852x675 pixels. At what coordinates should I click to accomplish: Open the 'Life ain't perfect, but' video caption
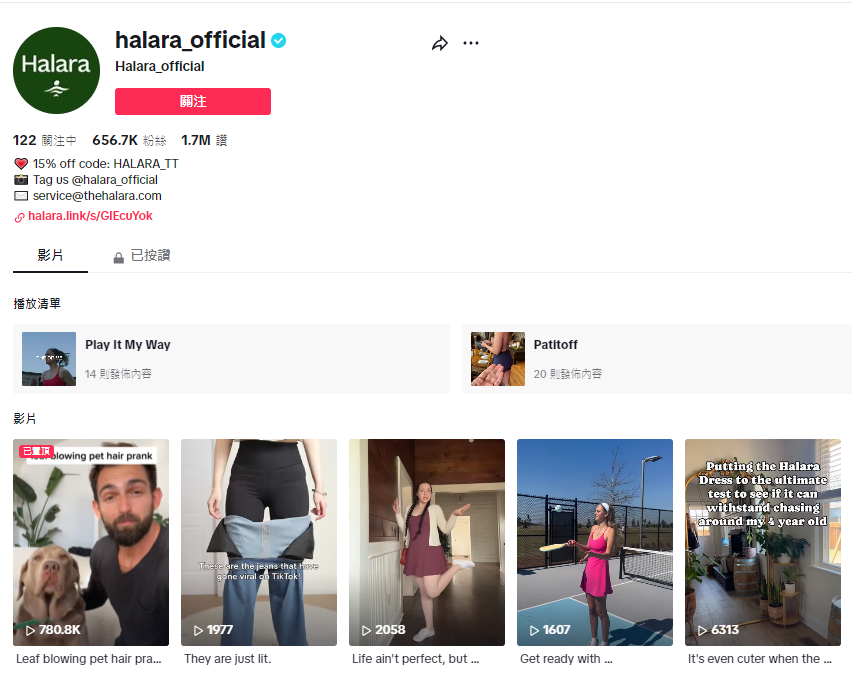pos(416,659)
